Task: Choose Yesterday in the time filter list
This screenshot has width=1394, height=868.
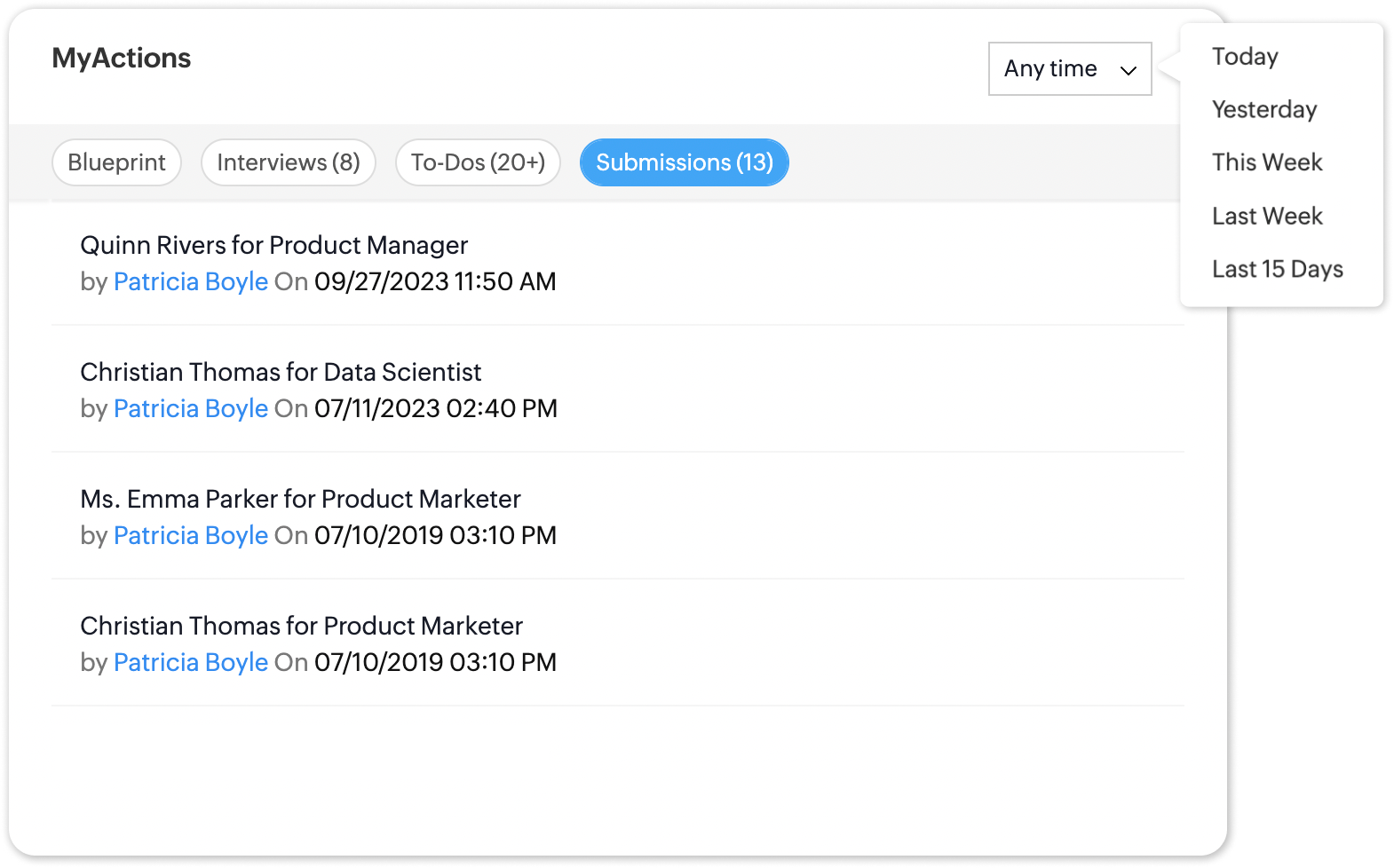Action: pos(1263,110)
